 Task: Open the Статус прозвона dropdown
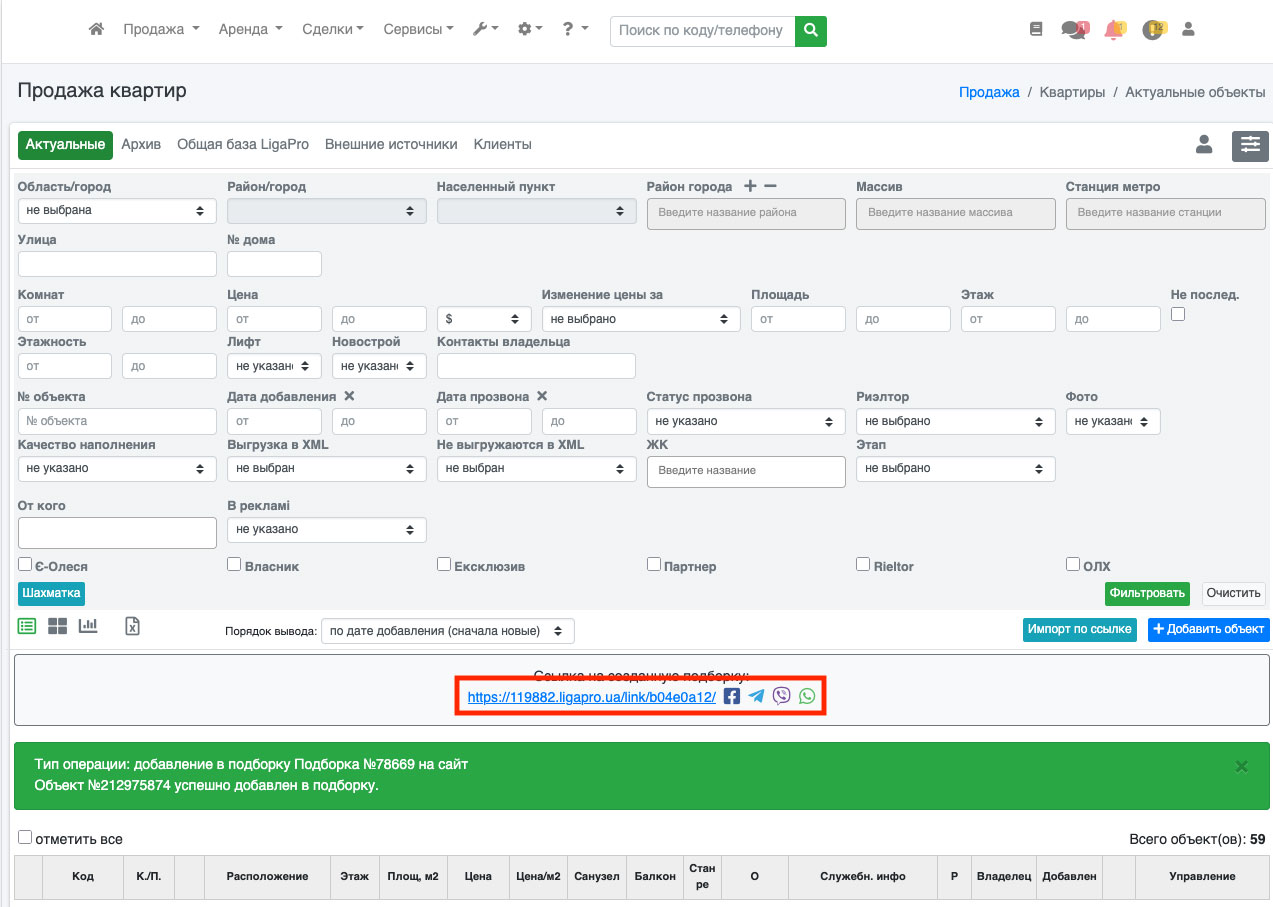pyautogui.click(x=746, y=421)
